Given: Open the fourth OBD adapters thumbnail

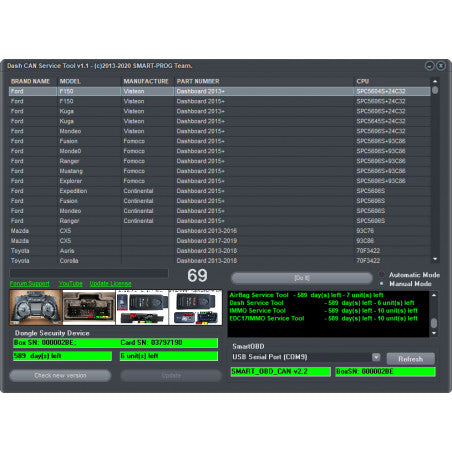Looking at the screenshot, I should coord(196,307).
